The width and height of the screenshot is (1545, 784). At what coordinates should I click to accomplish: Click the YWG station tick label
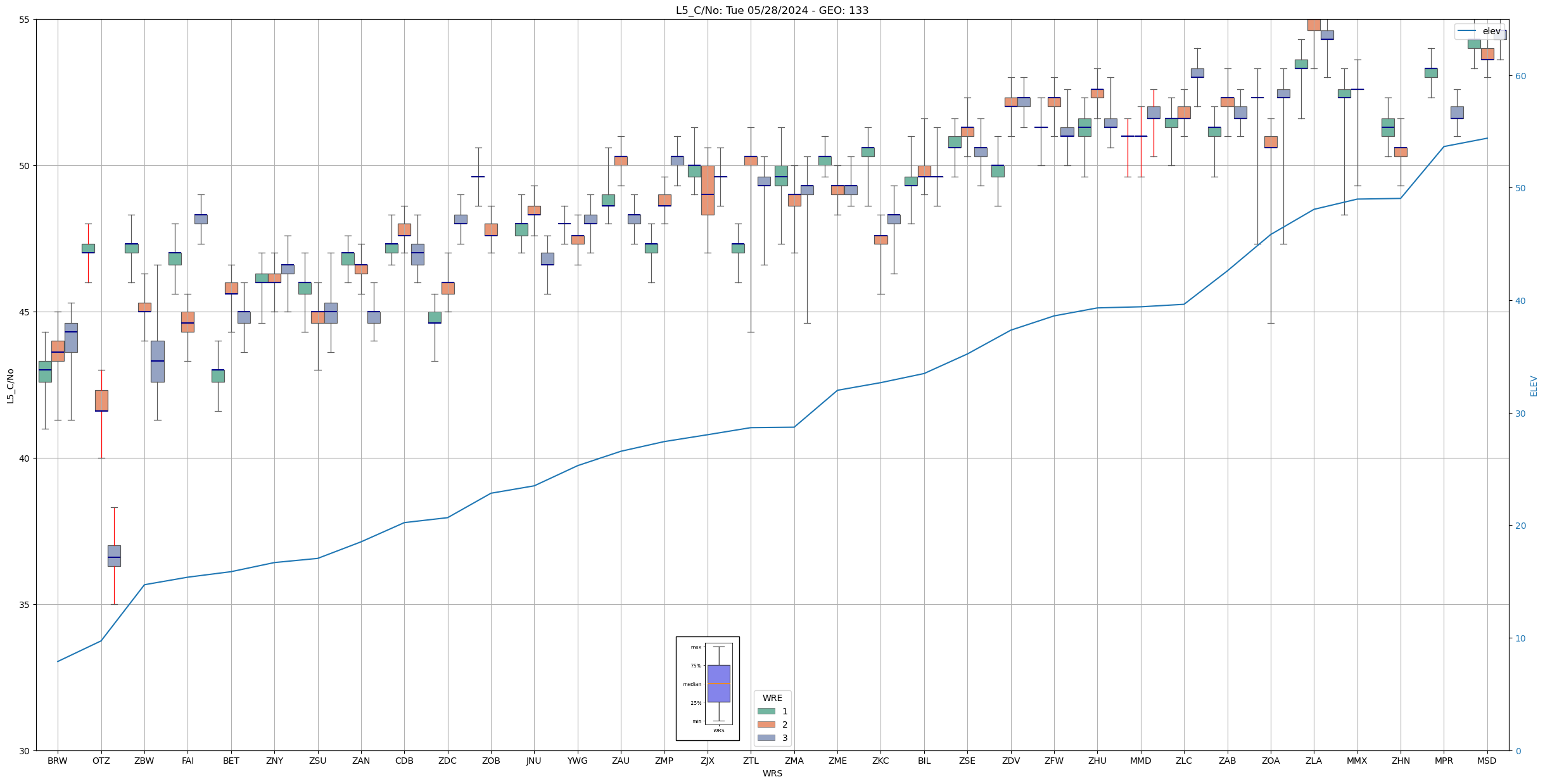click(x=577, y=761)
